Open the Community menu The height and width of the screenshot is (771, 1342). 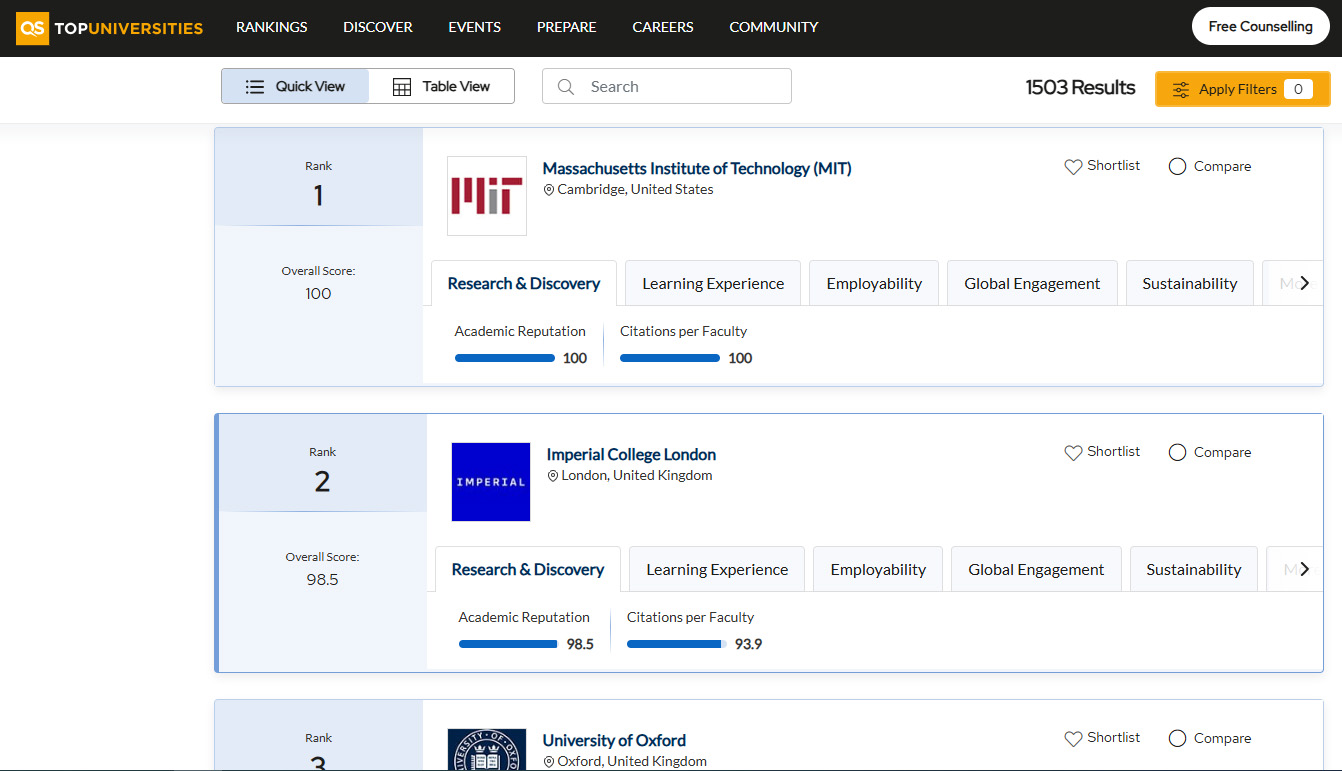tap(774, 27)
